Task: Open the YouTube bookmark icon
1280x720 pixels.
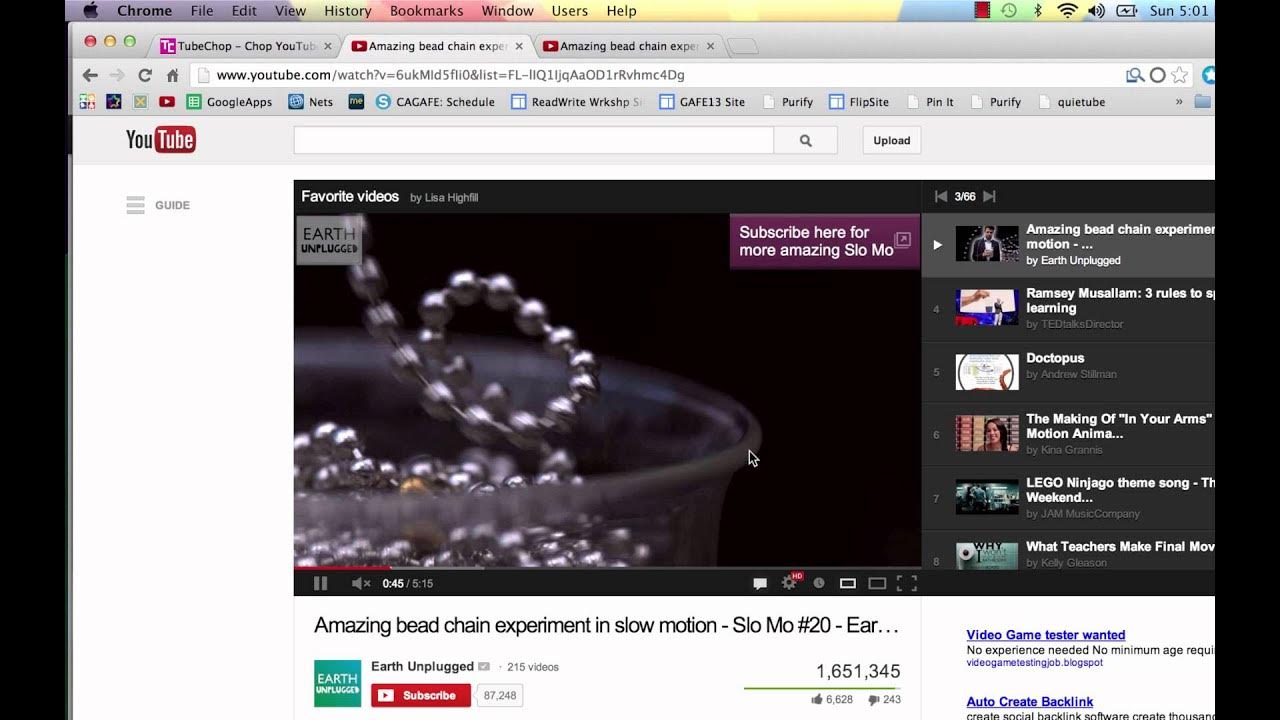Action: [167, 102]
